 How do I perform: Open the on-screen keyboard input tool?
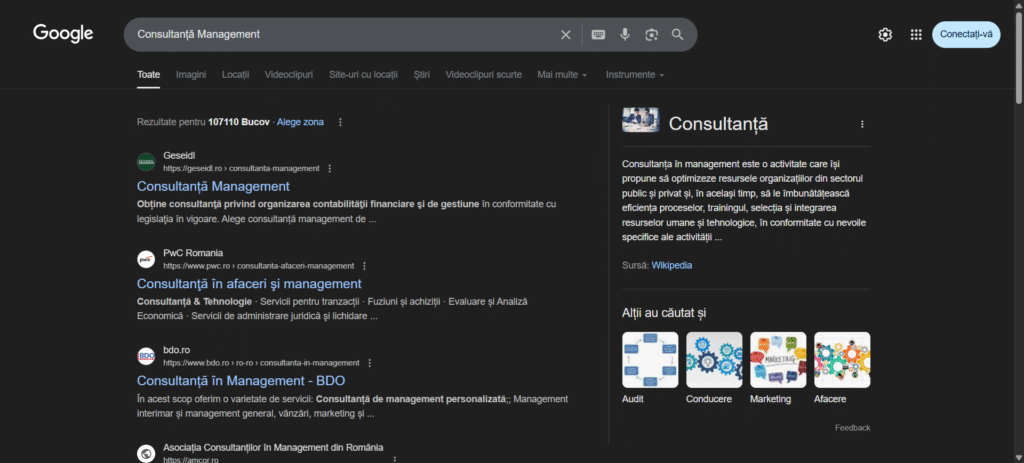(598, 35)
